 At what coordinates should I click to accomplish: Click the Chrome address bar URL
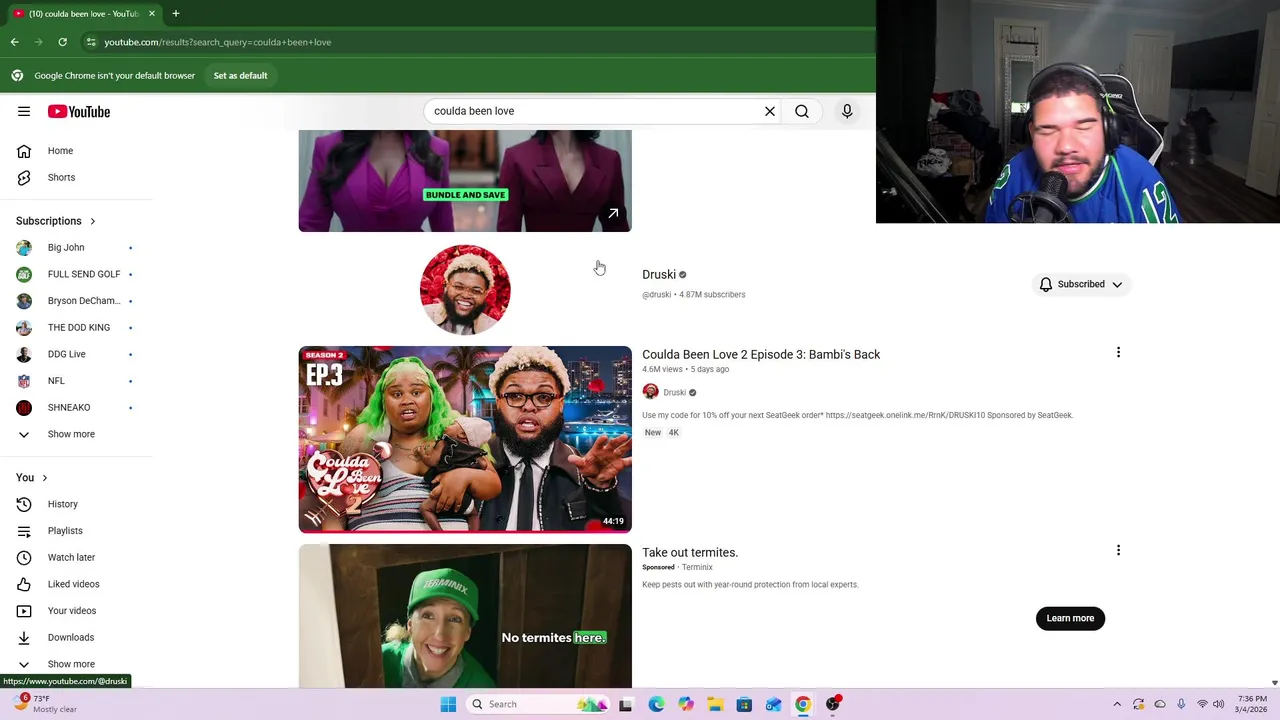pyautogui.click(x=218, y=42)
